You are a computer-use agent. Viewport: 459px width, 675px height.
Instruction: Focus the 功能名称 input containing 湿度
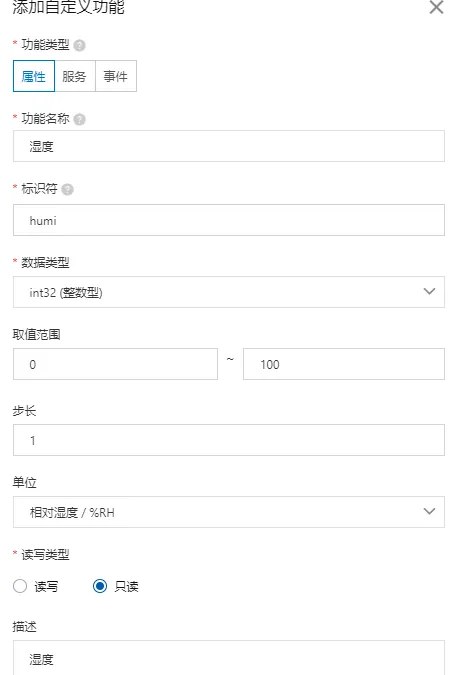[x=229, y=146]
